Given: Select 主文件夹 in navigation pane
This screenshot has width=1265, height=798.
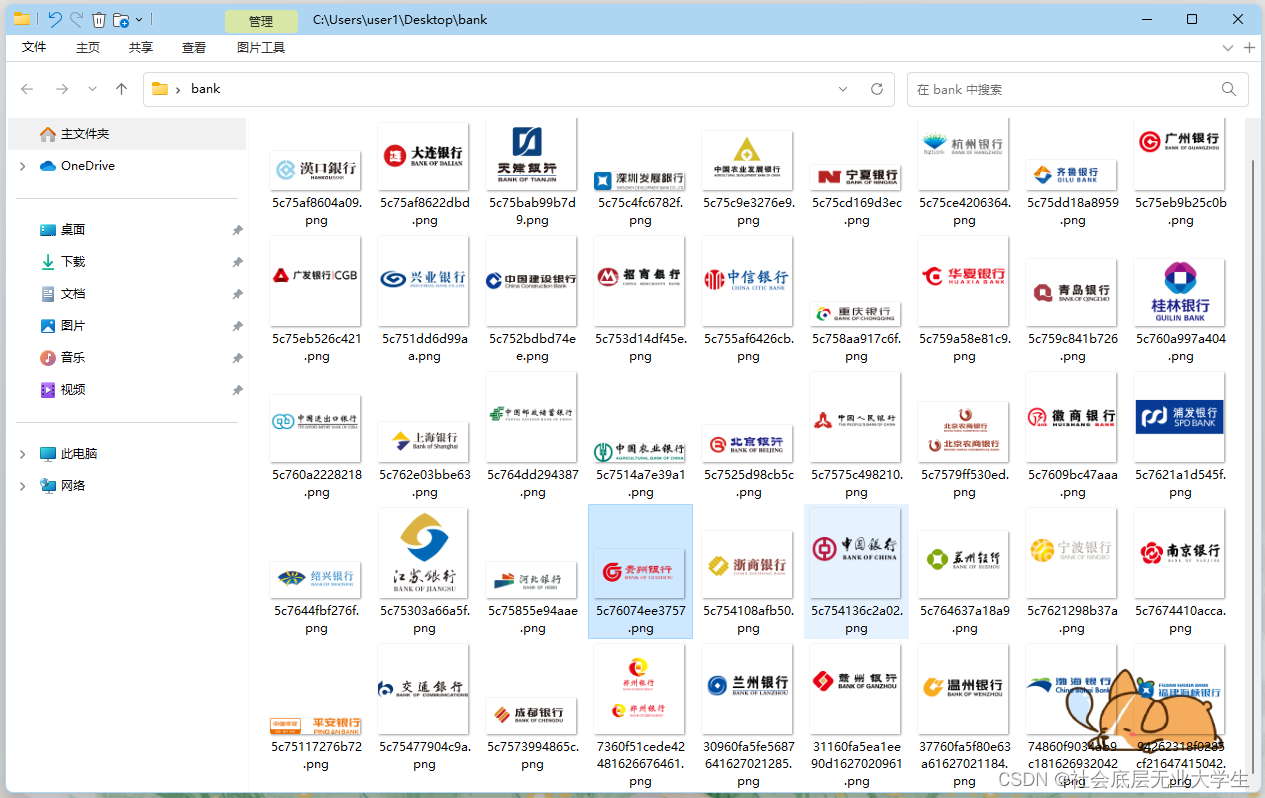Looking at the screenshot, I should click(126, 134).
